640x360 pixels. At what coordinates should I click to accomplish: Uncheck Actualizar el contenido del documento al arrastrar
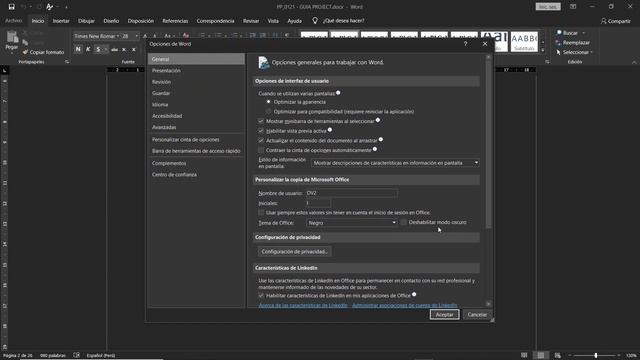(261, 140)
